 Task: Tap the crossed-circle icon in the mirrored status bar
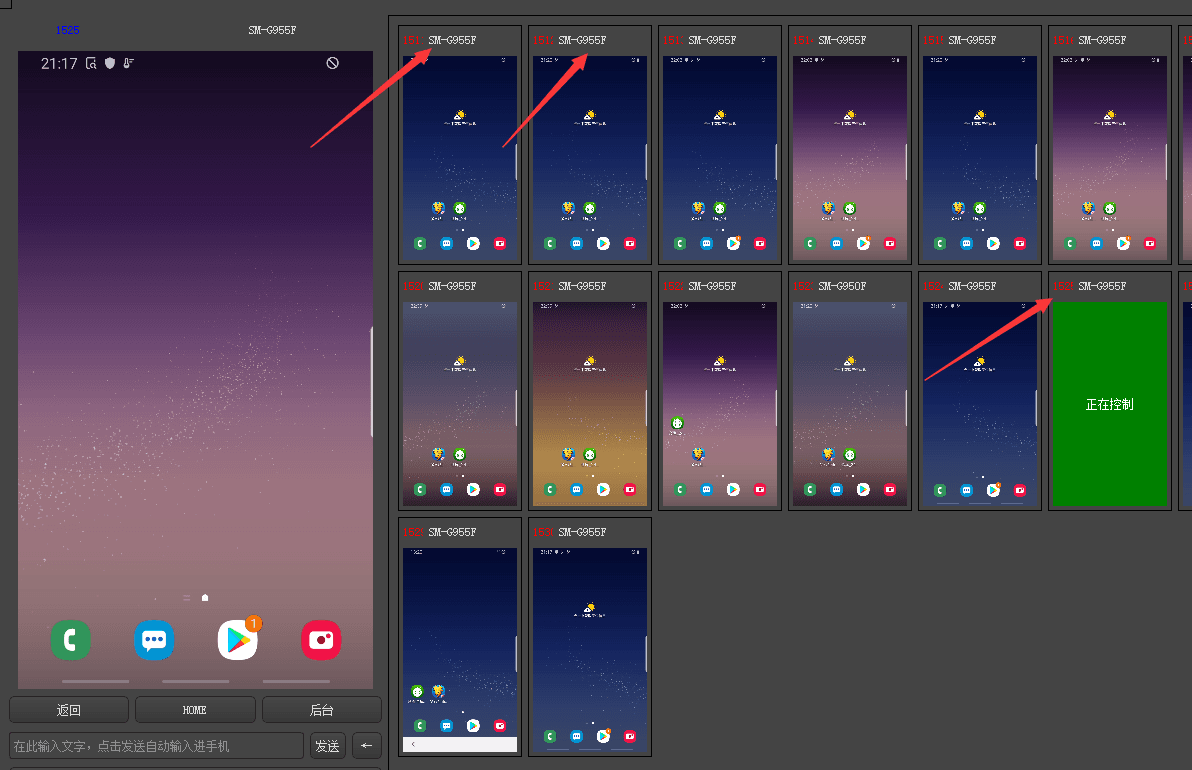click(x=332, y=63)
